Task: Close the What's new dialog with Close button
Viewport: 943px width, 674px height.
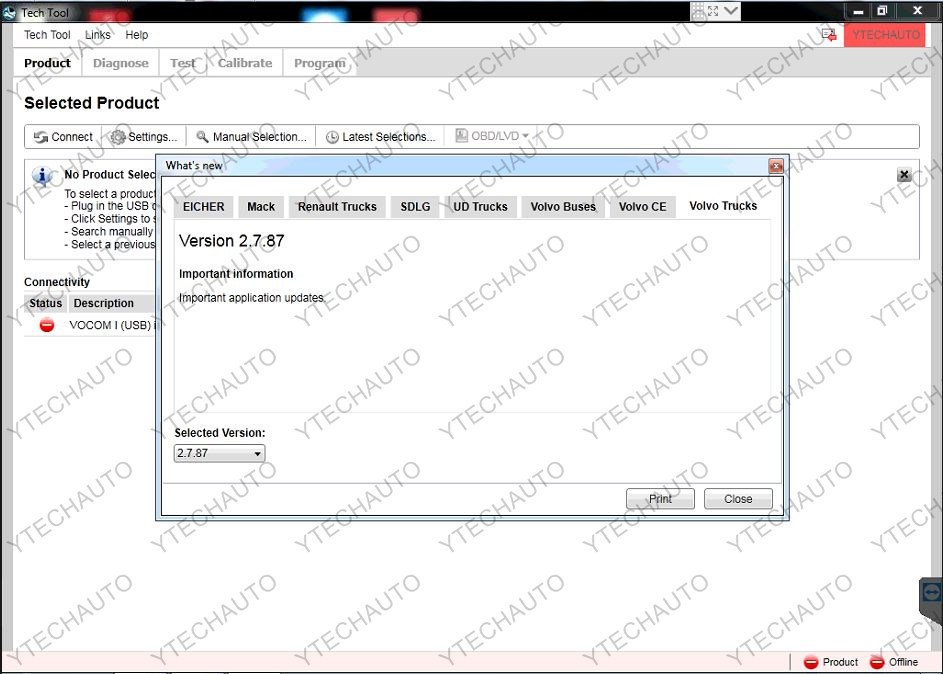Action: pos(738,498)
